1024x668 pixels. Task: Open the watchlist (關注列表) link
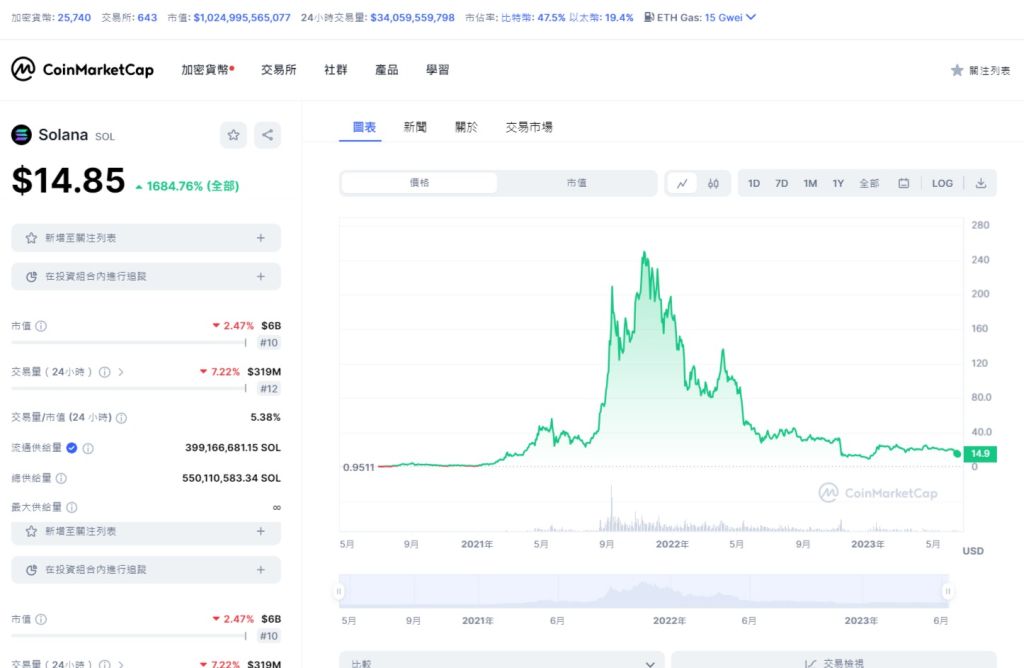pyautogui.click(x=989, y=71)
